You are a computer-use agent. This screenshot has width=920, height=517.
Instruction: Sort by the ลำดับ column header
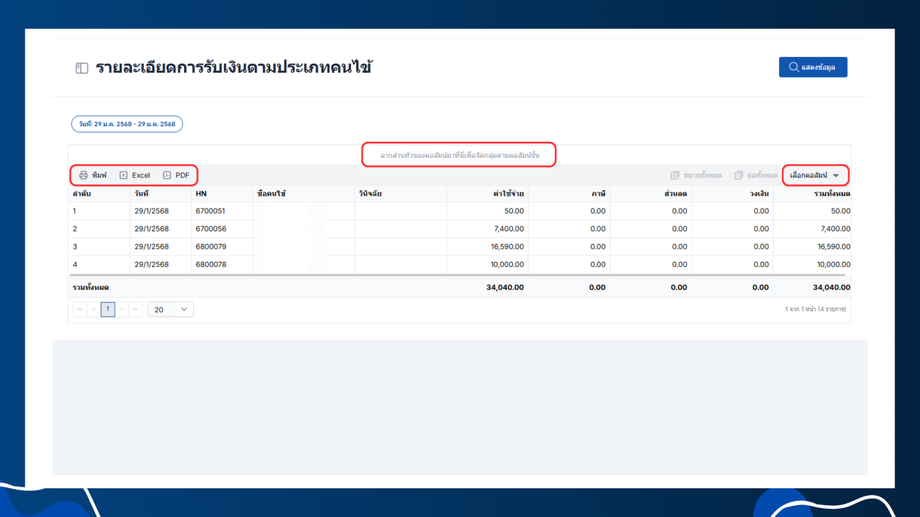click(x=82, y=193)
